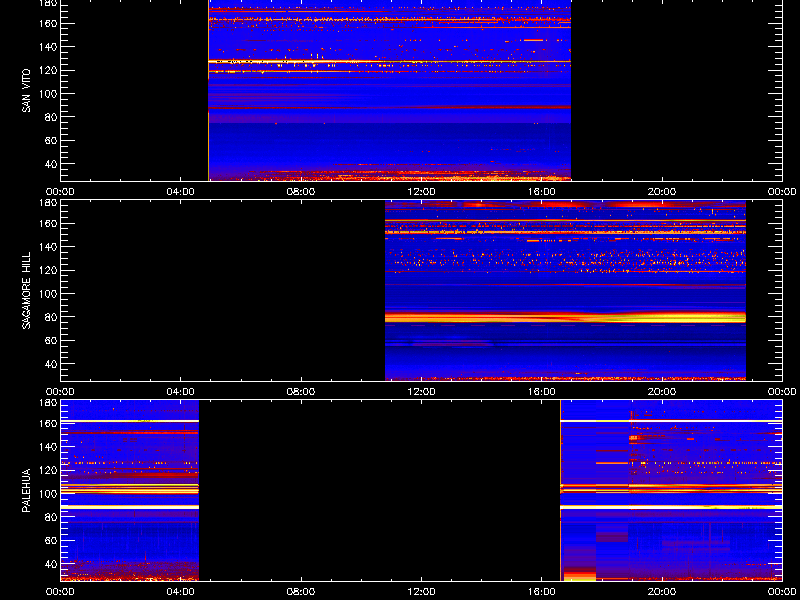The height and width of the screenshot is (600, 800).
Task: Click the 04:00 label under Sagamore Hill plot
Action: 181,392
